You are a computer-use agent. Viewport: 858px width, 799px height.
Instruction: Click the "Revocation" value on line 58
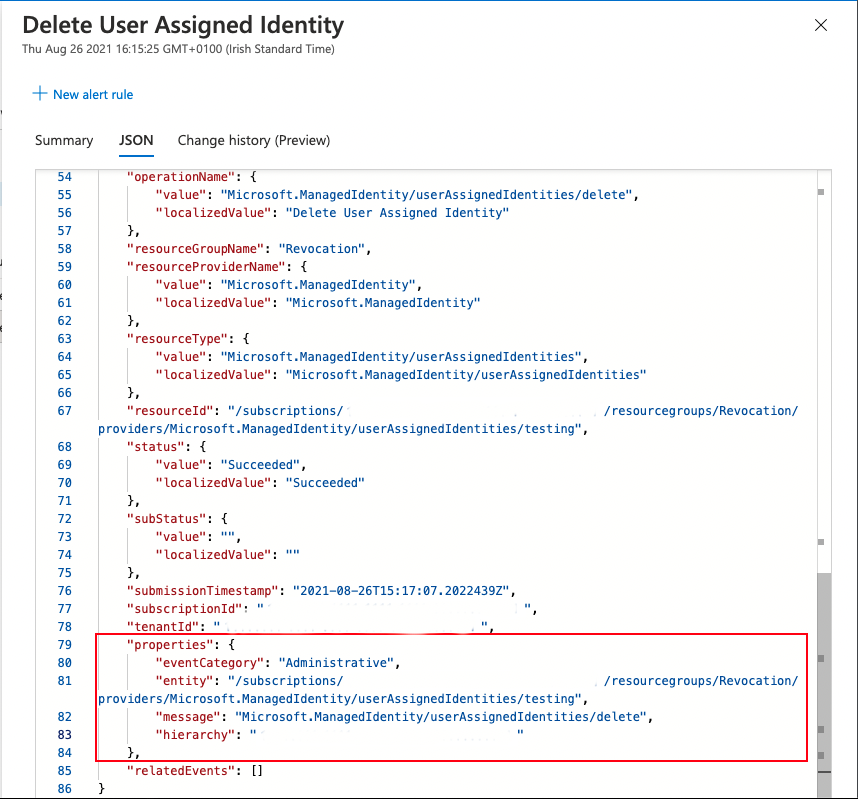click(x=322, y=249)
